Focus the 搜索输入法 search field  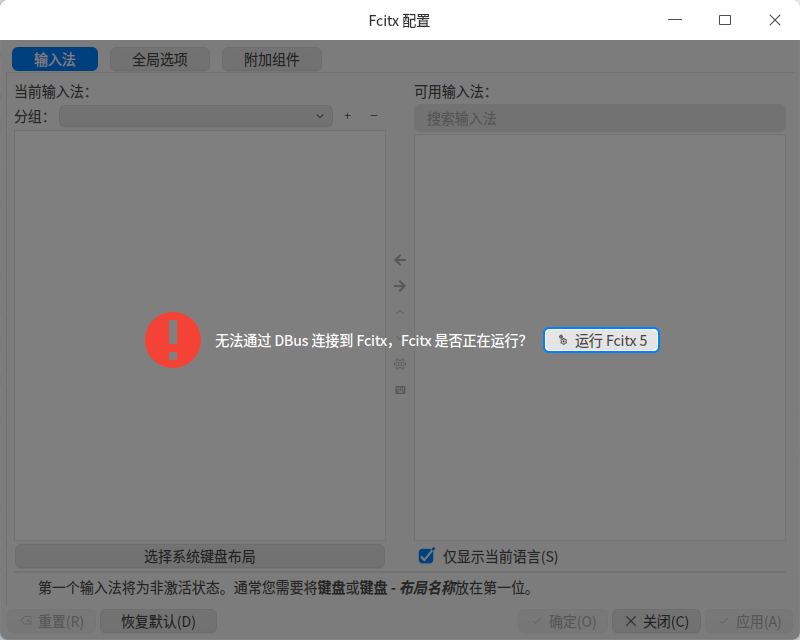(600, 118)
